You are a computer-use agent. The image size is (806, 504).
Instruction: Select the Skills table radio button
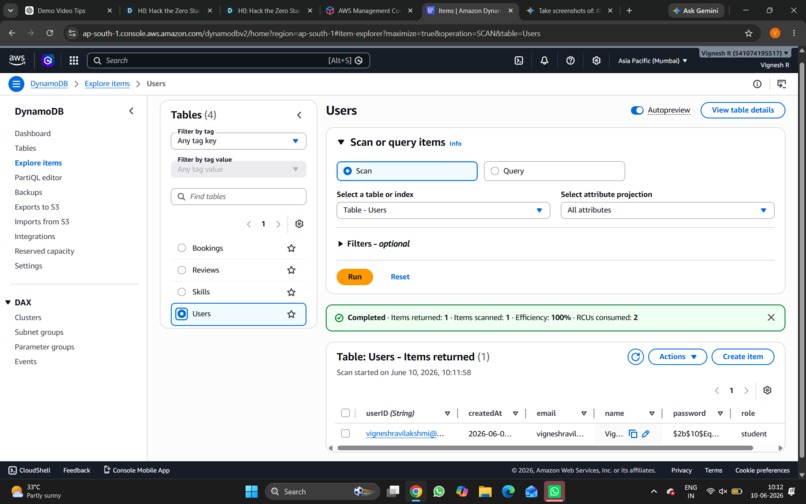click(181, 292)
